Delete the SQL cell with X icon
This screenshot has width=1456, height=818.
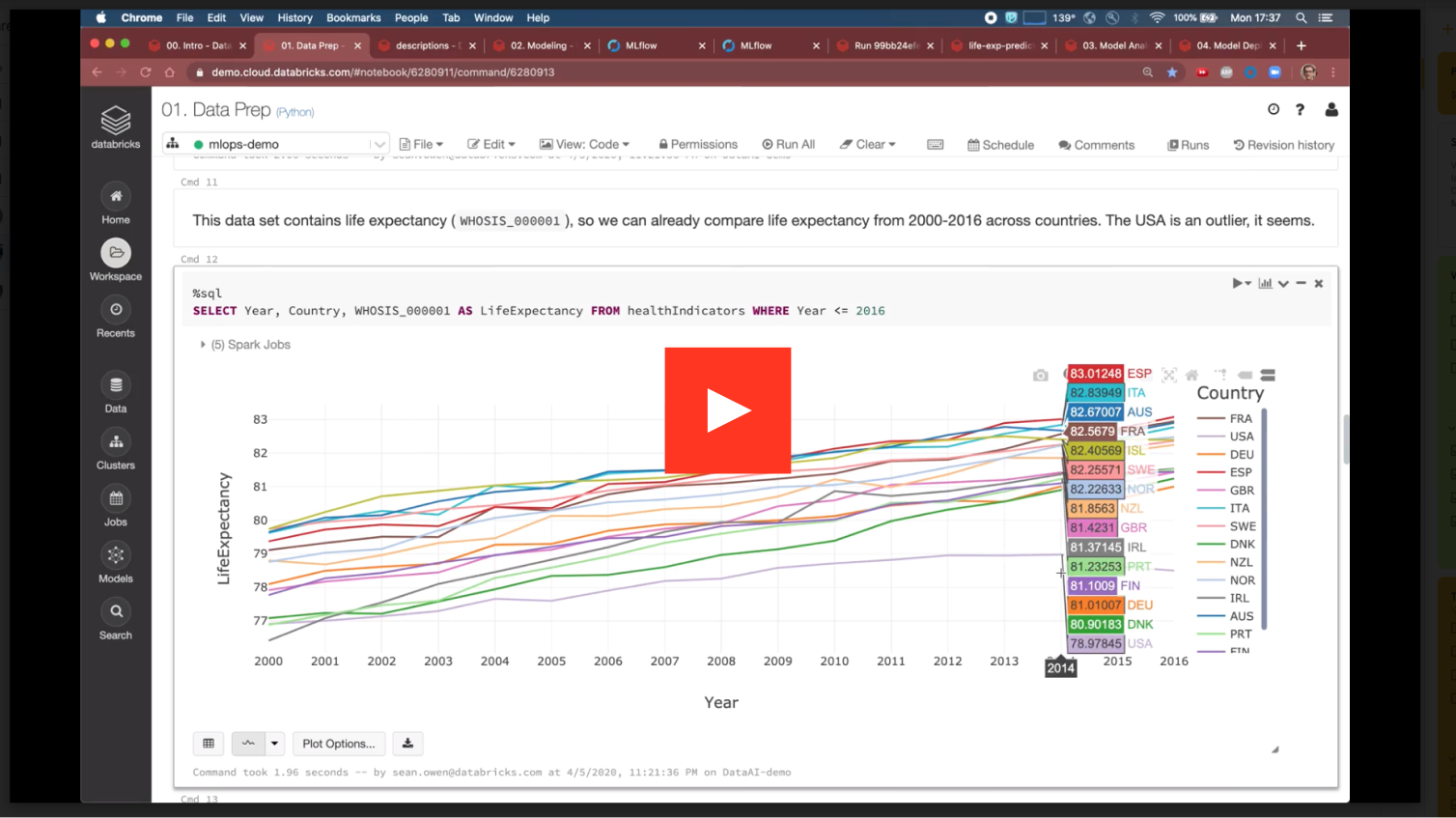pos(1319,283)
